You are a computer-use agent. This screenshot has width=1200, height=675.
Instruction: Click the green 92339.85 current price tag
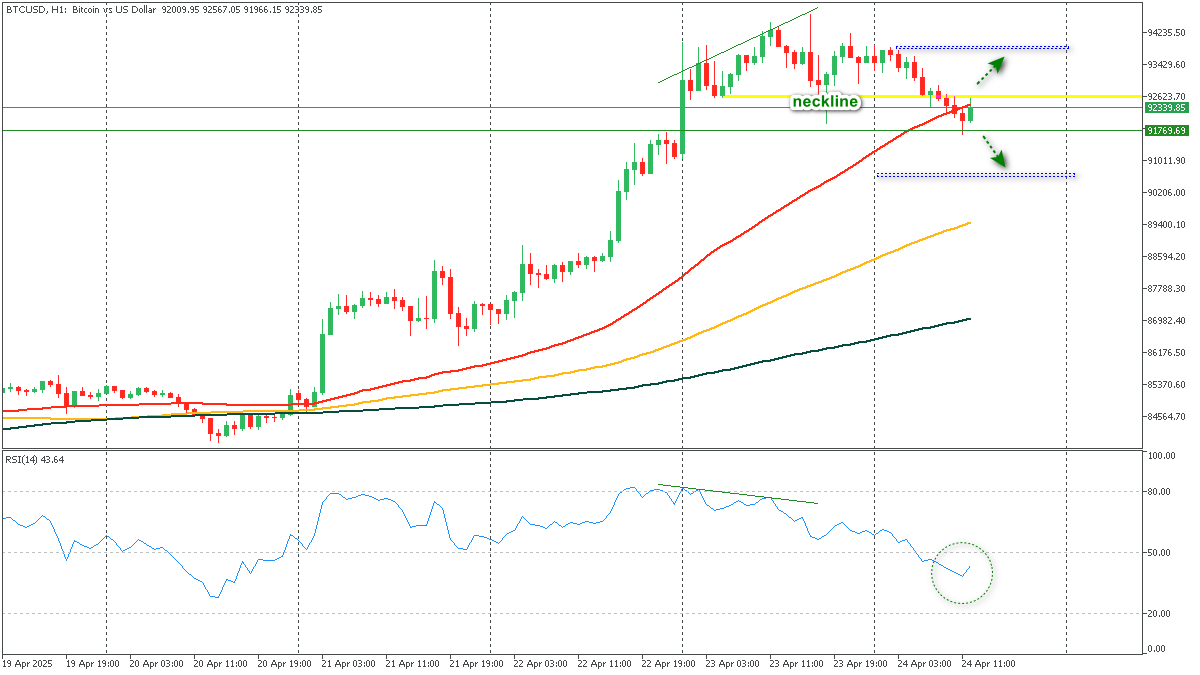pos(1167,107)
